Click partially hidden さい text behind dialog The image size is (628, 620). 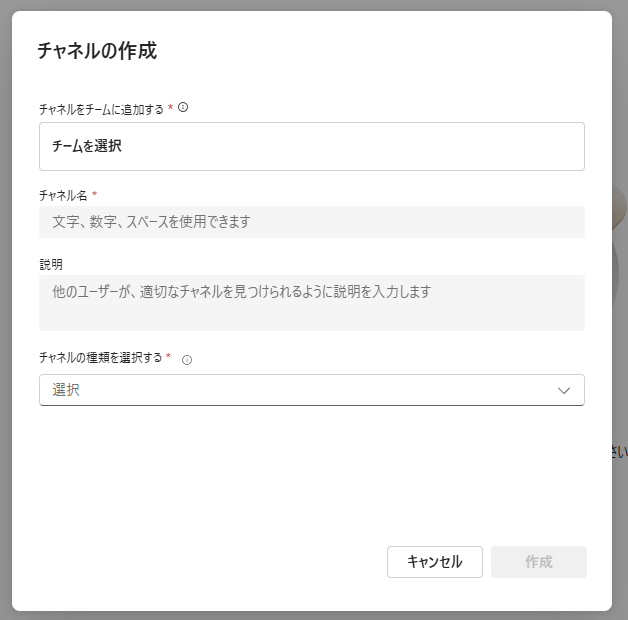[x=620, y=452]
